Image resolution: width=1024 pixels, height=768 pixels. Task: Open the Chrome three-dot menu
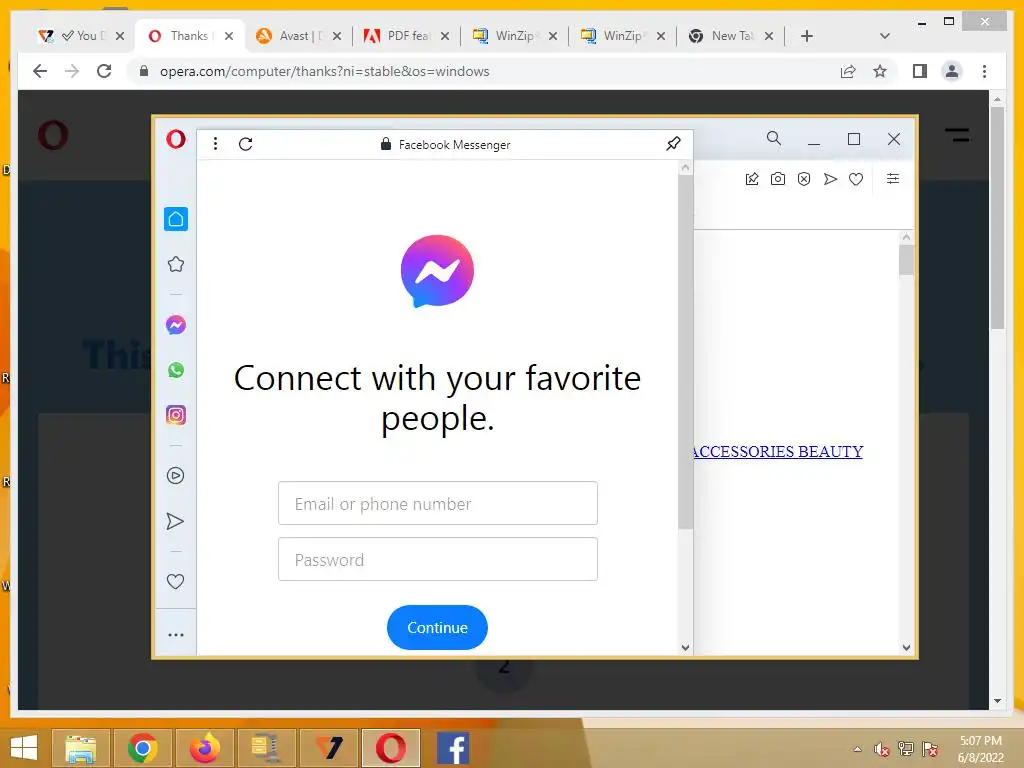tap(984, 71)
